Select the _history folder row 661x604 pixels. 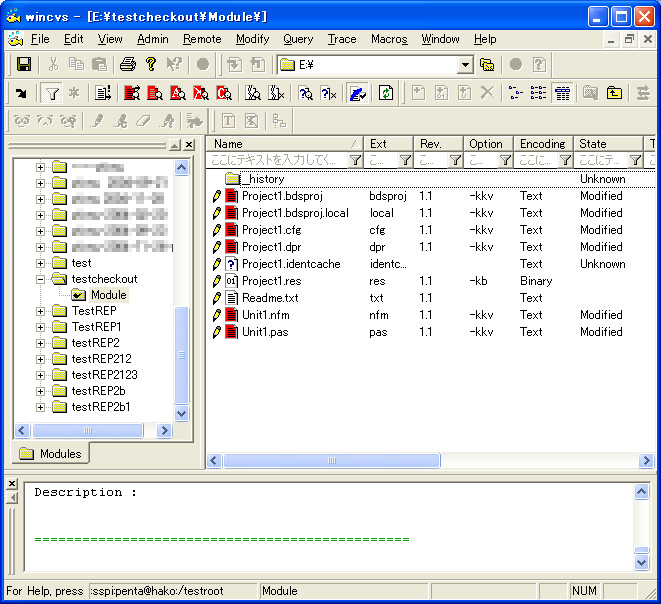coord(430,179)
